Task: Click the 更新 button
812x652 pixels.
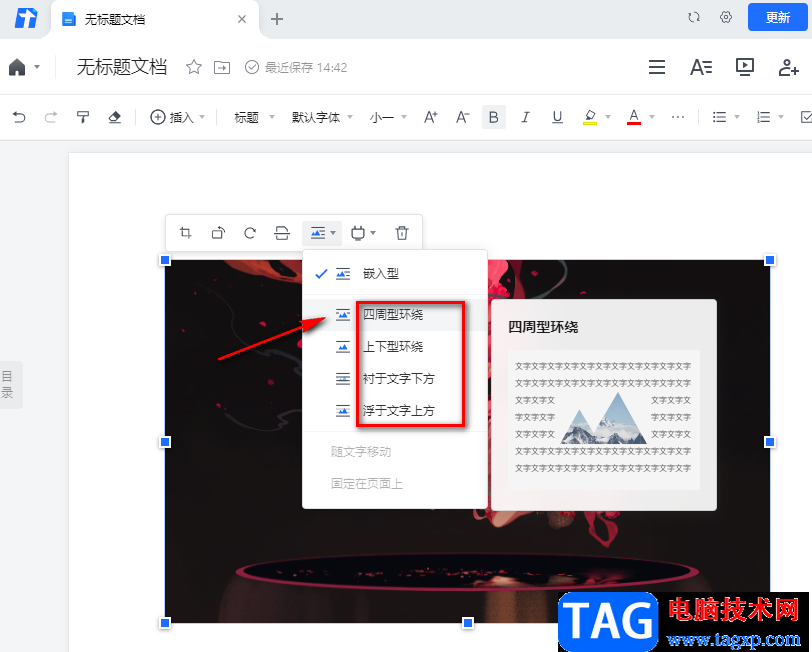Action: pyautogui.click(x=777, y=18)
